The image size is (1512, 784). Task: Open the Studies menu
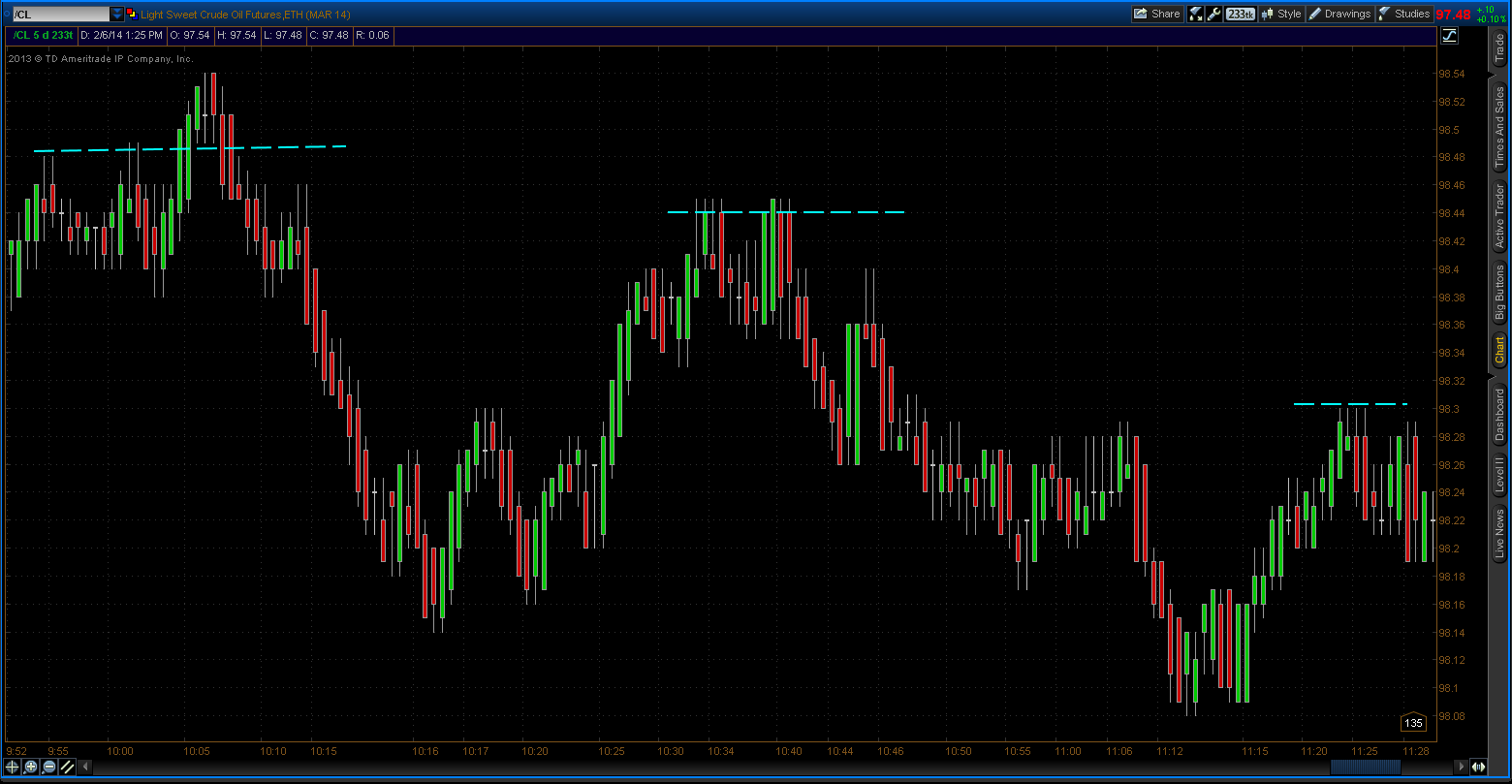point(1403,14)
